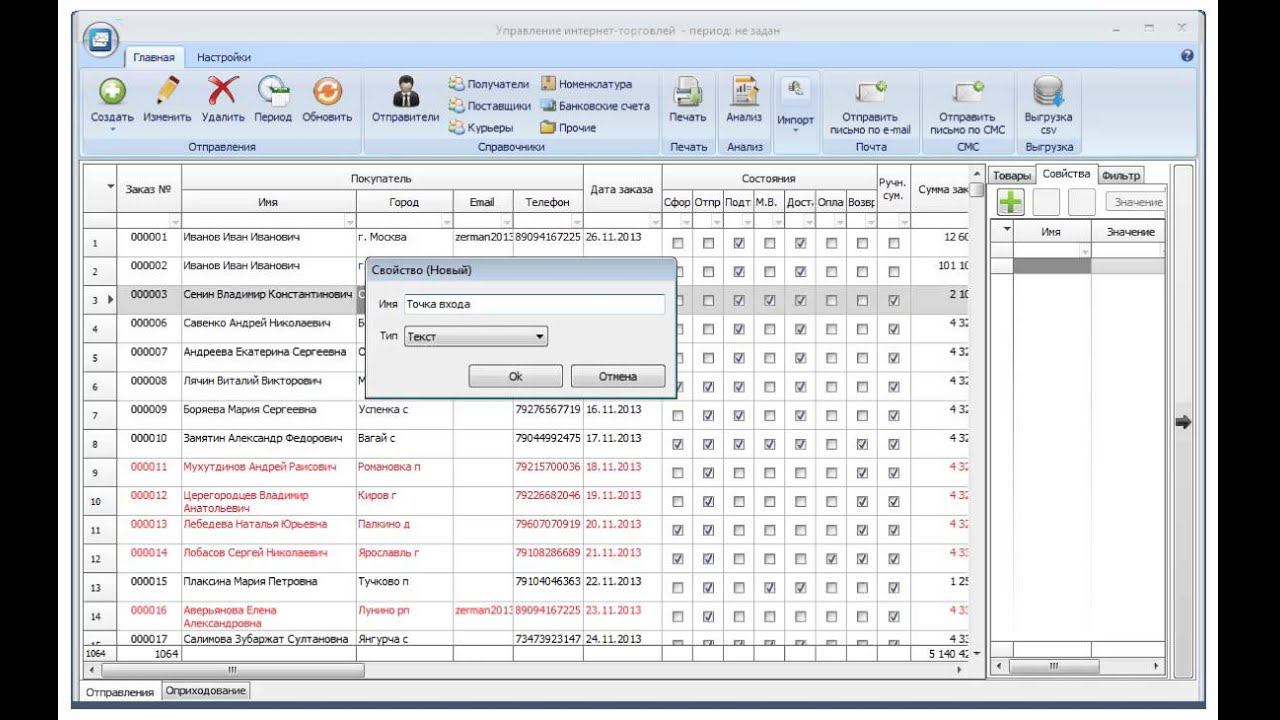
Task: Click the Значение button in side panel
Action: pyautogui.click(x=1136, y=202)
